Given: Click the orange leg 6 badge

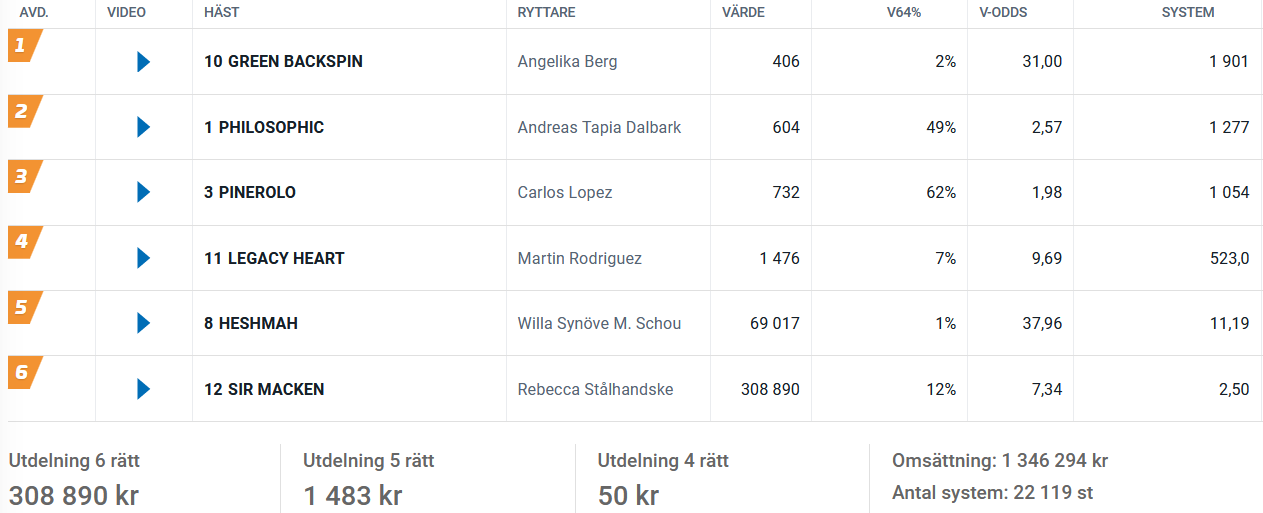Looking at the screenshot, I should (x=24, y=373).
